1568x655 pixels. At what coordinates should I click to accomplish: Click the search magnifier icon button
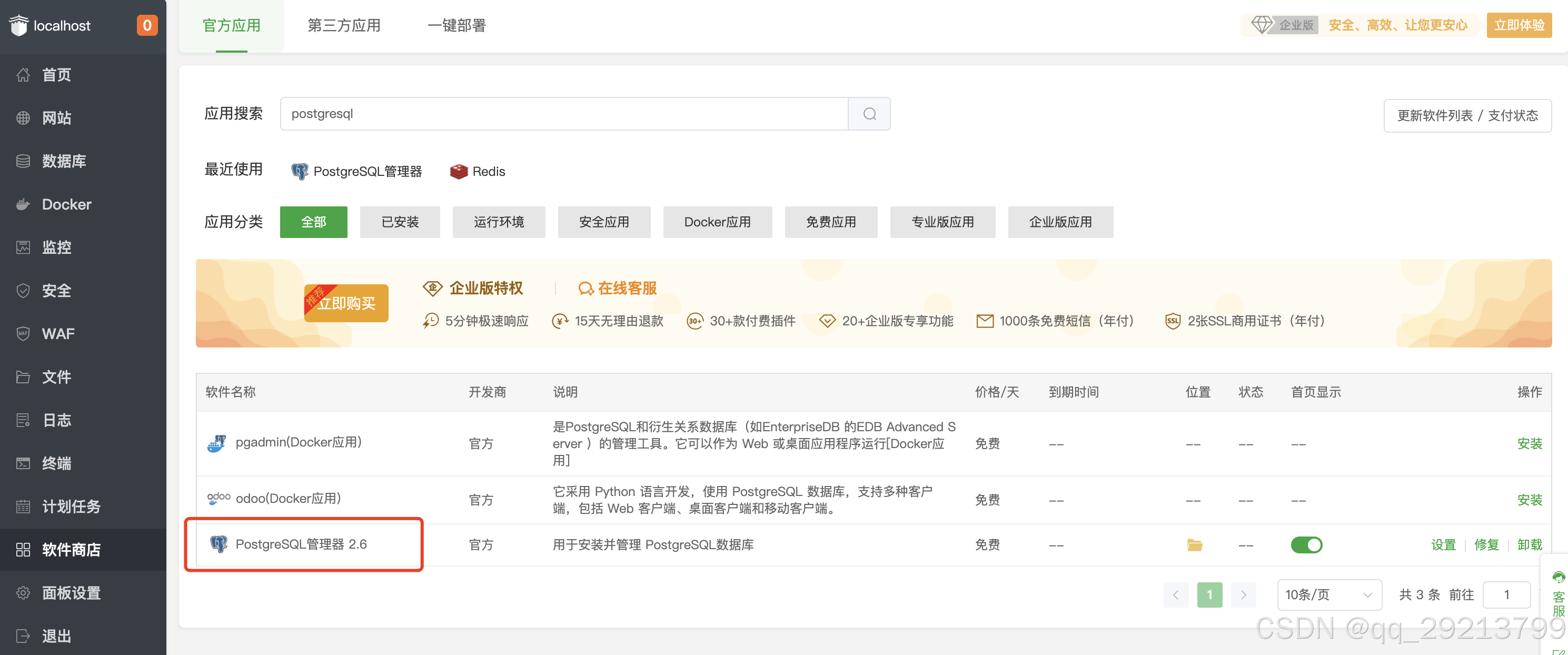(x=869, y=114)
